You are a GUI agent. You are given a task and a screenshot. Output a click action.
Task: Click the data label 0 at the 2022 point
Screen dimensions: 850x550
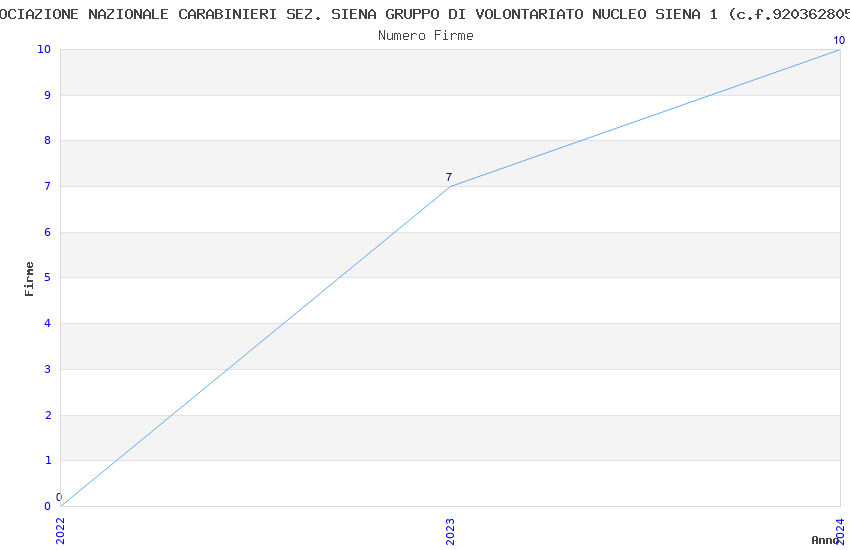(59, 497)
